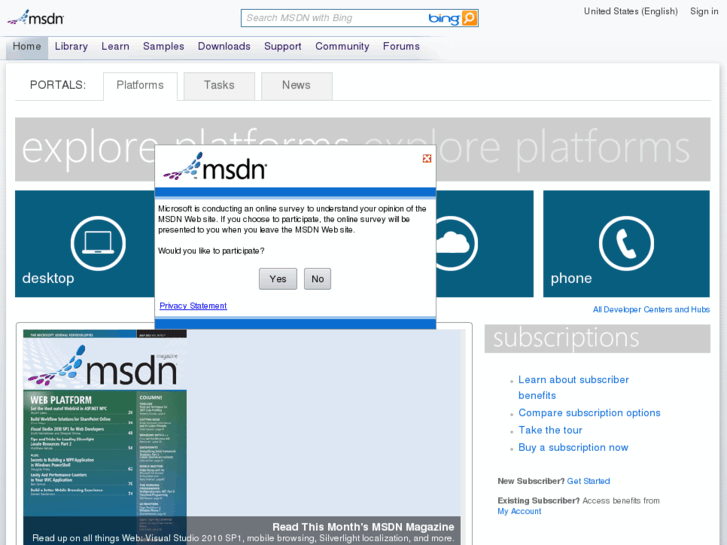Decline the survey with No
The height and width of the screenshot is (545, 727).
(x=318, y=279)
